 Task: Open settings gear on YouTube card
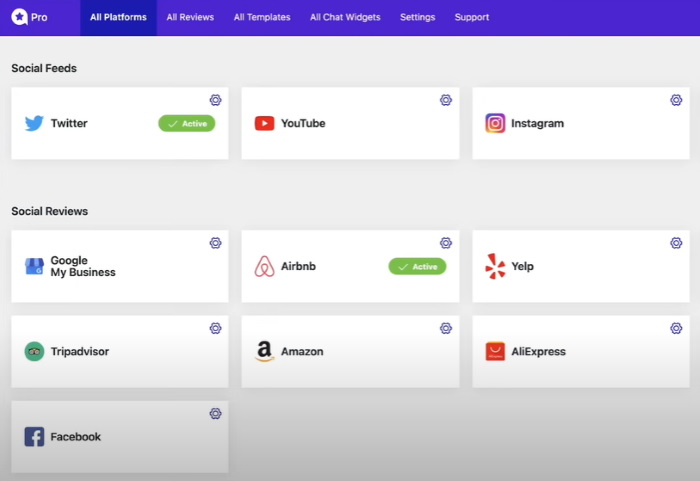446,100
